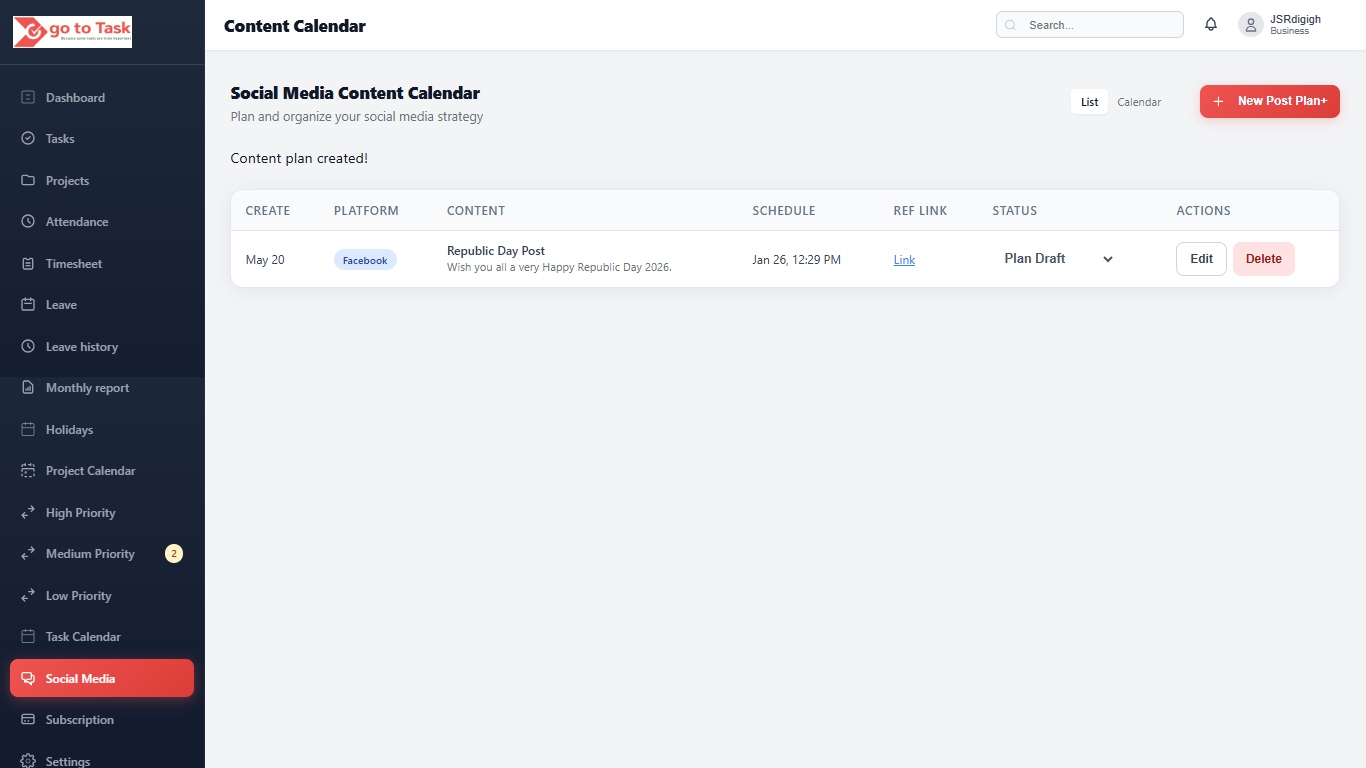Open Attendance page
1366x768 pixels.
(102, 222)
